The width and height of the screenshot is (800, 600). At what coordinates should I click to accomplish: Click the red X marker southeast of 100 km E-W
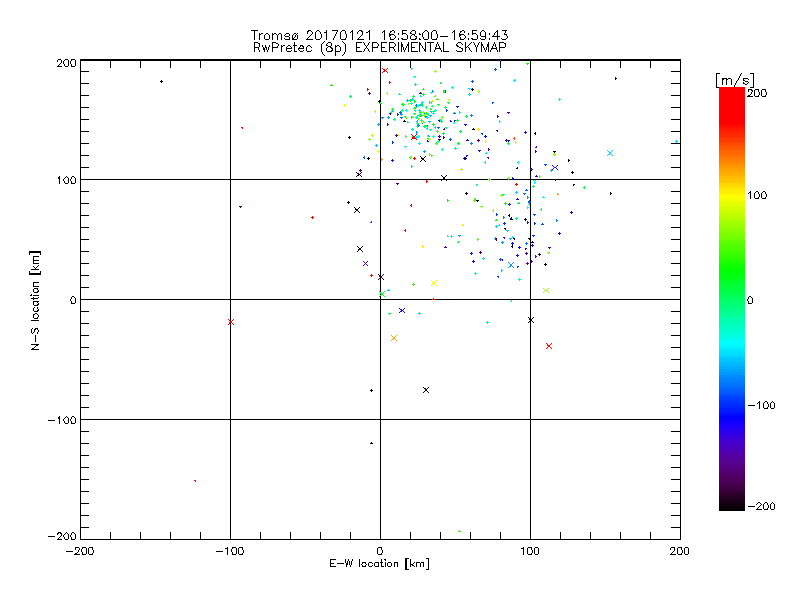coord(549,346)
